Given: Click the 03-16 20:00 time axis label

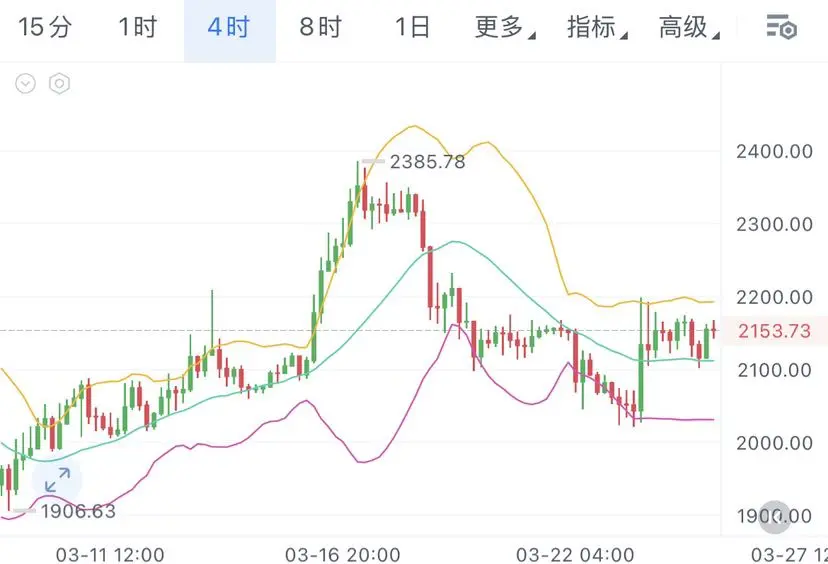Looking at the screenshot, I should [x=342, y=555].
